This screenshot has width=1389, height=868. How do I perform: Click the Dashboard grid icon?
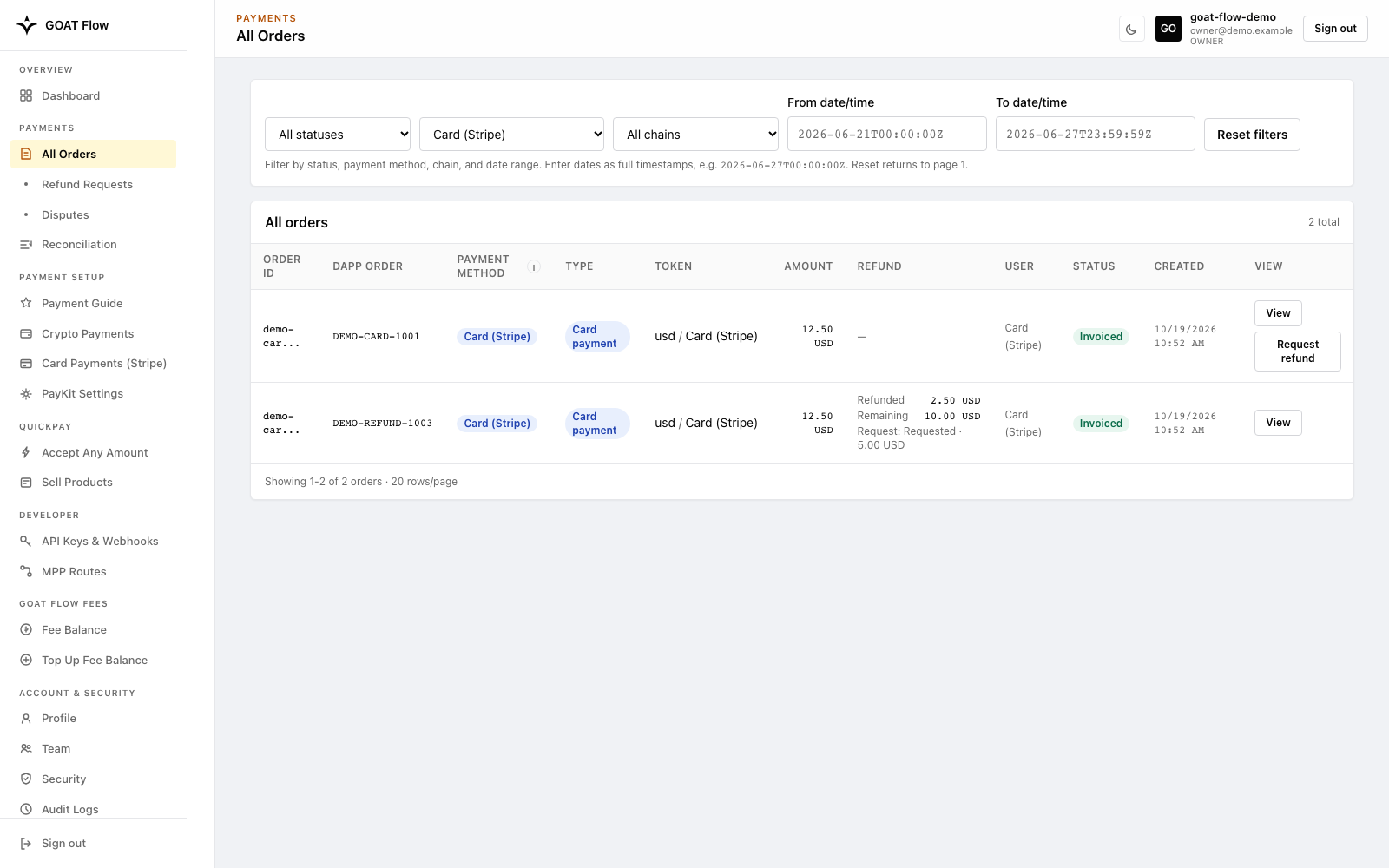26,96
